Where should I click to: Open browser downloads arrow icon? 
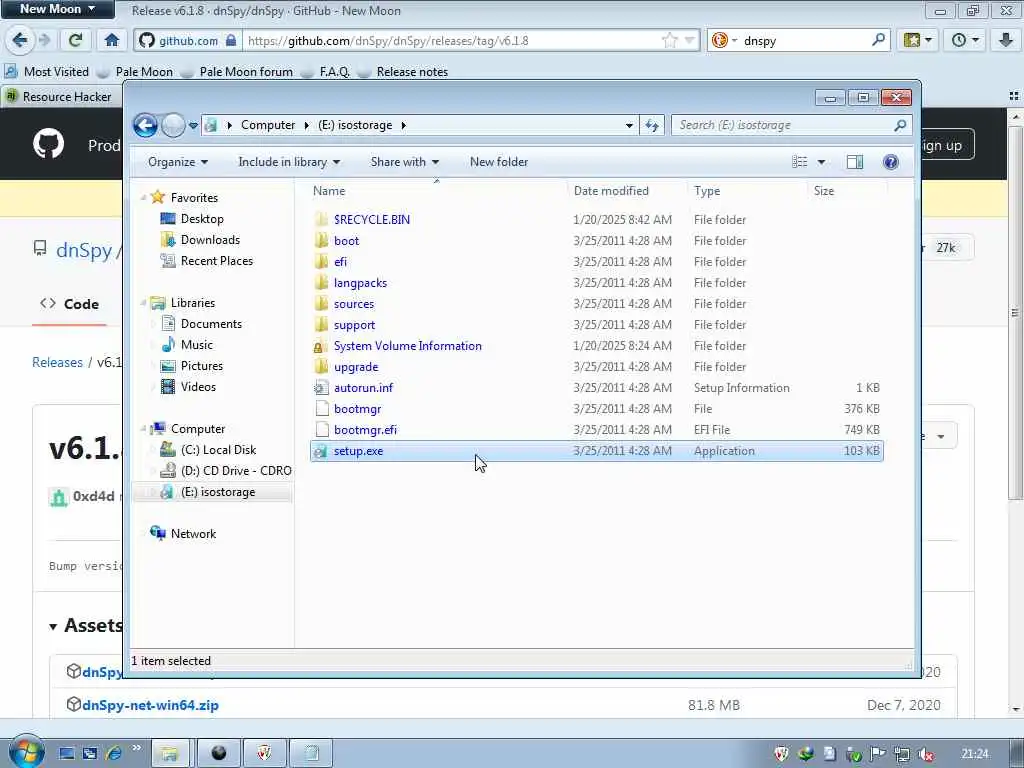tap(1006, 40)
